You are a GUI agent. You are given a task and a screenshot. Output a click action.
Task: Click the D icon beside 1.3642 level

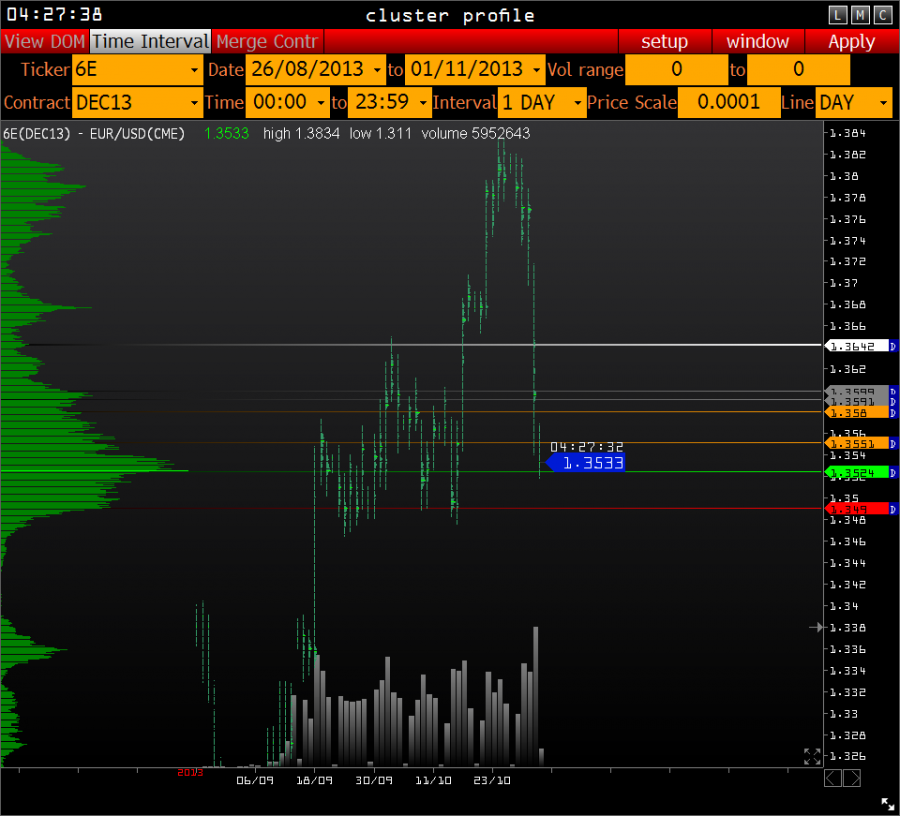[893, 345]
